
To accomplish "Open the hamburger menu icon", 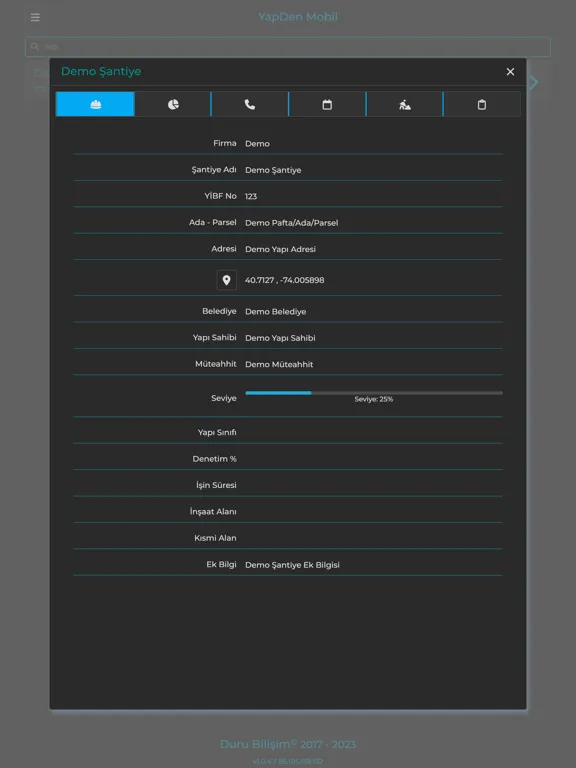I will 35,17.
